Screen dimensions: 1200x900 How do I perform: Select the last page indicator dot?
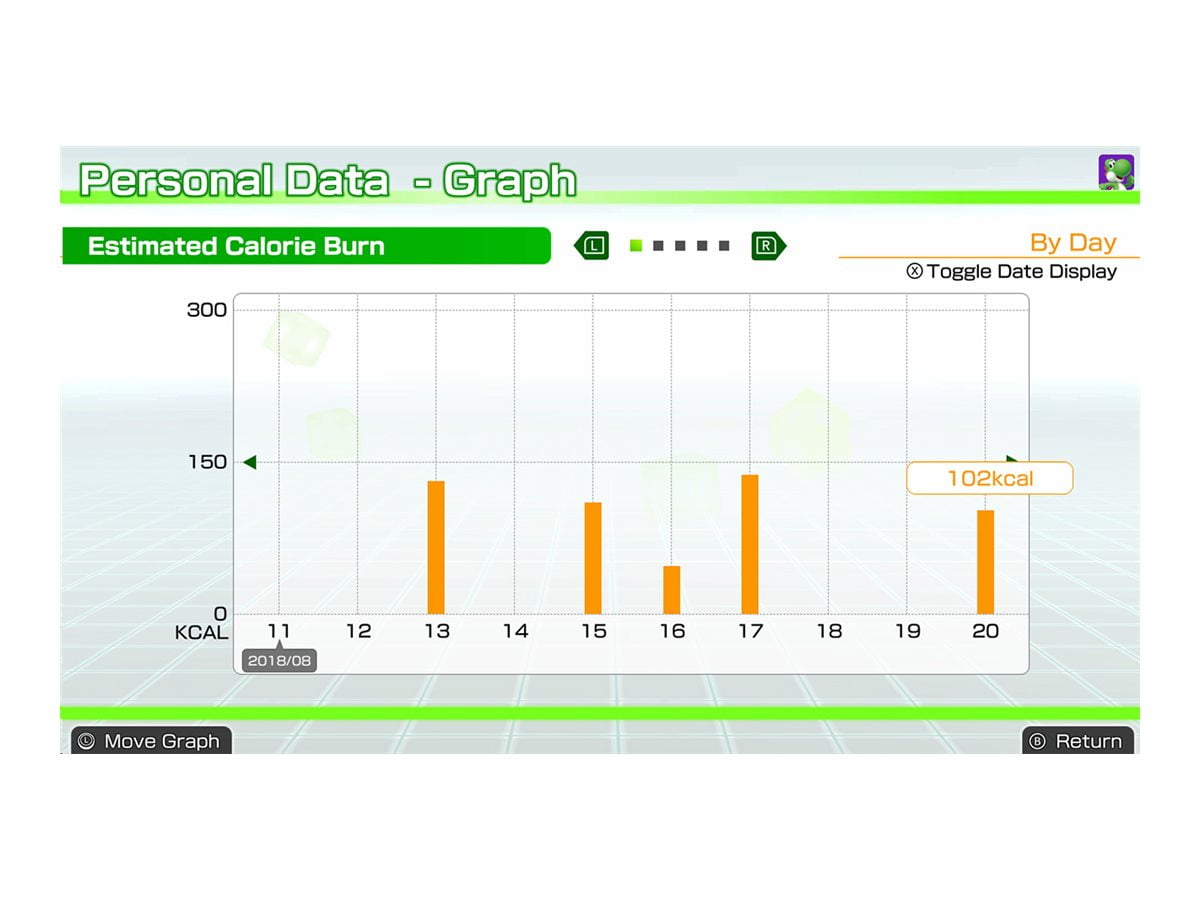pyautogui.click(x=724, y=246)
